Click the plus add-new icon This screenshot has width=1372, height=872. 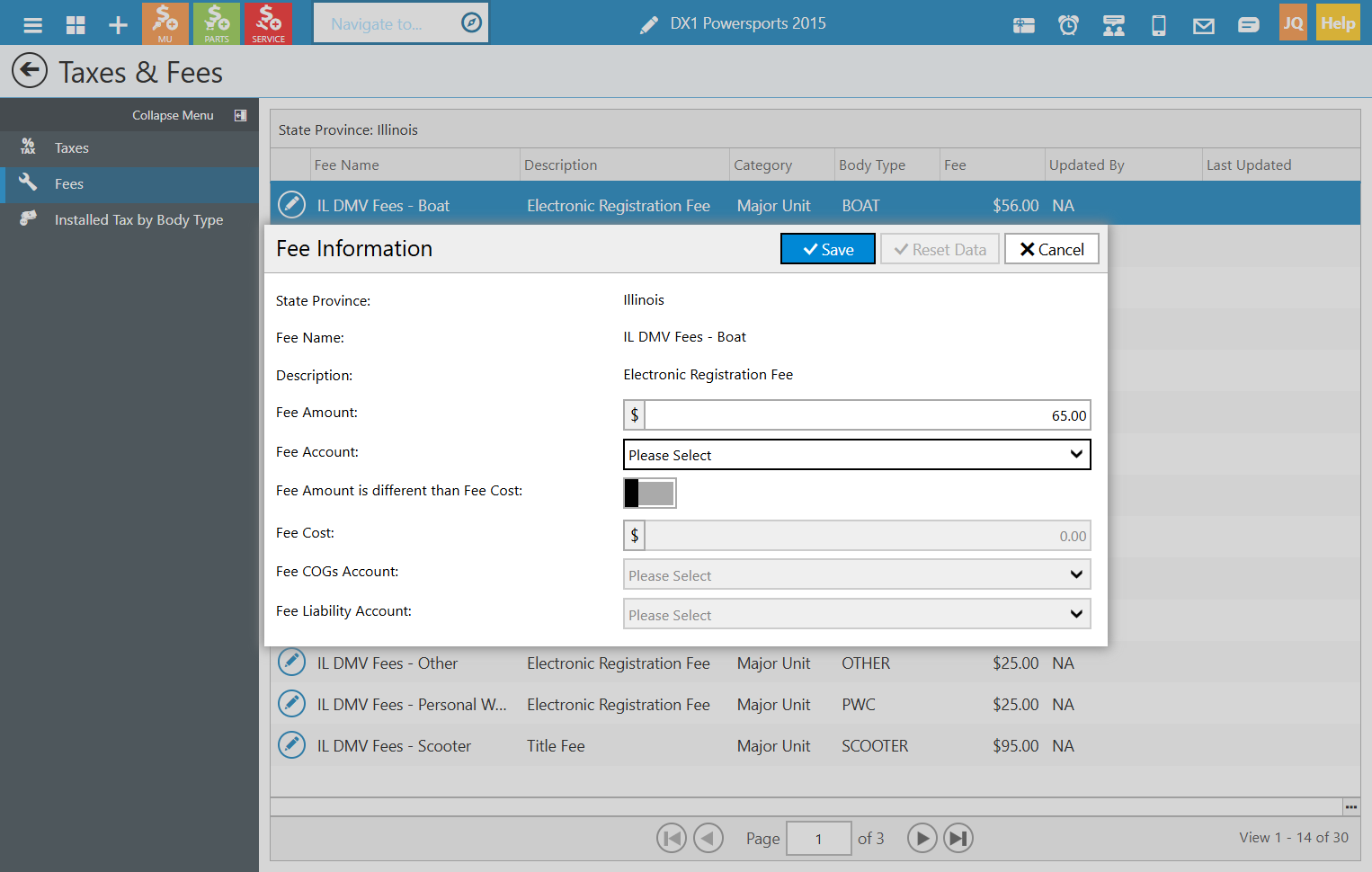pyautogui.click(x=118, y=24)
